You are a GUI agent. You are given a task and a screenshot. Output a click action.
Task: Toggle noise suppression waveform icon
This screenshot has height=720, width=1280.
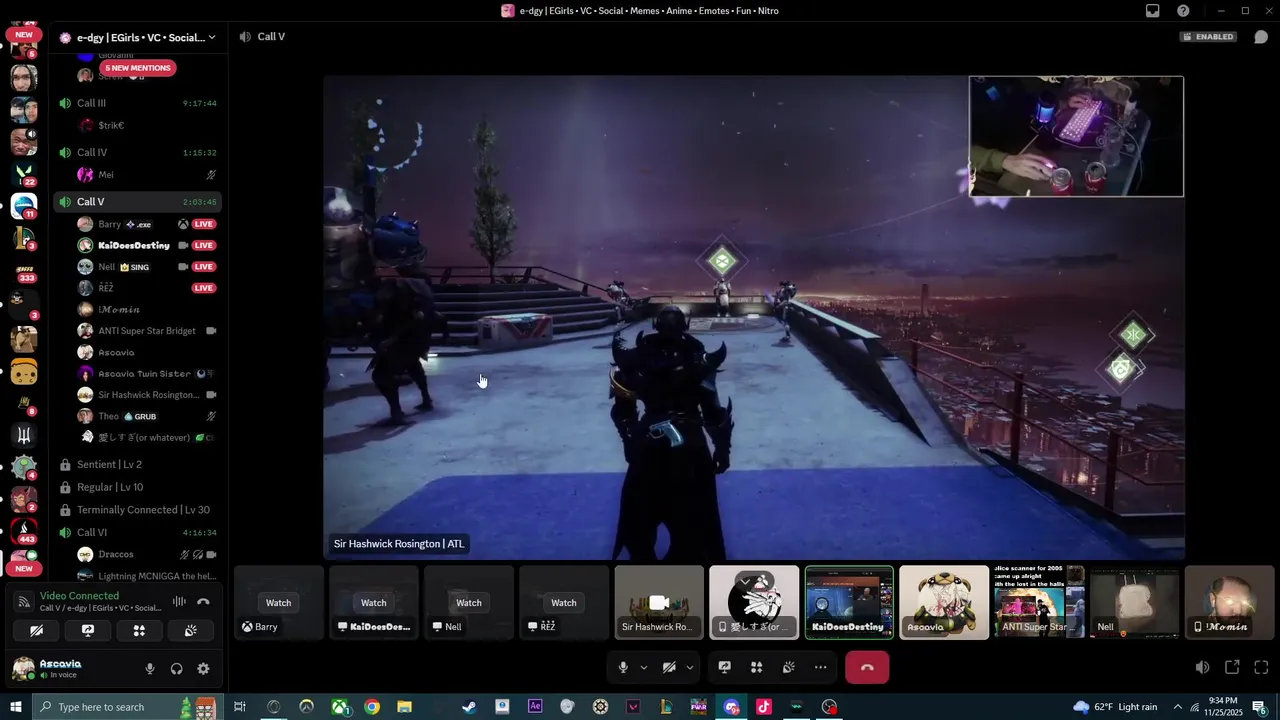pyautogui.click(x=179, y=601)
